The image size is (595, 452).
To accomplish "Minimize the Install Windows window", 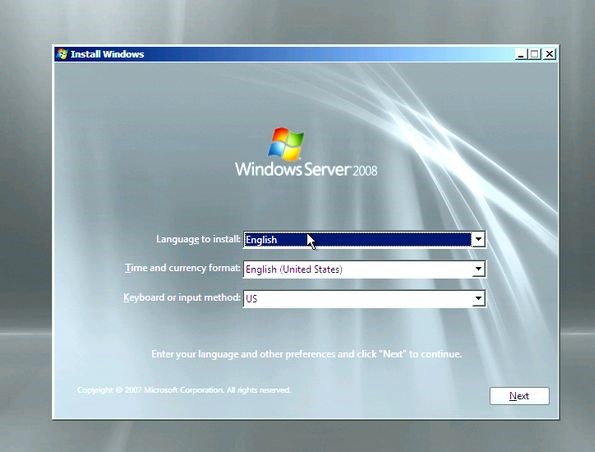I will pos(521,54).
